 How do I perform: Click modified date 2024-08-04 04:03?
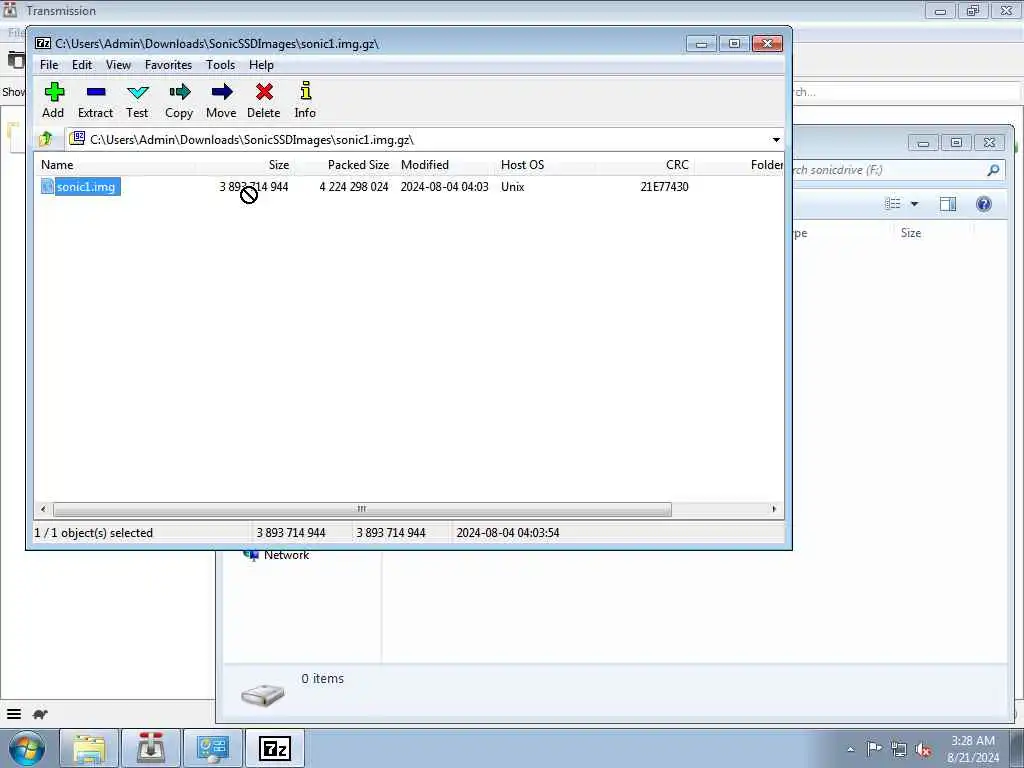(x=445, y=187)
